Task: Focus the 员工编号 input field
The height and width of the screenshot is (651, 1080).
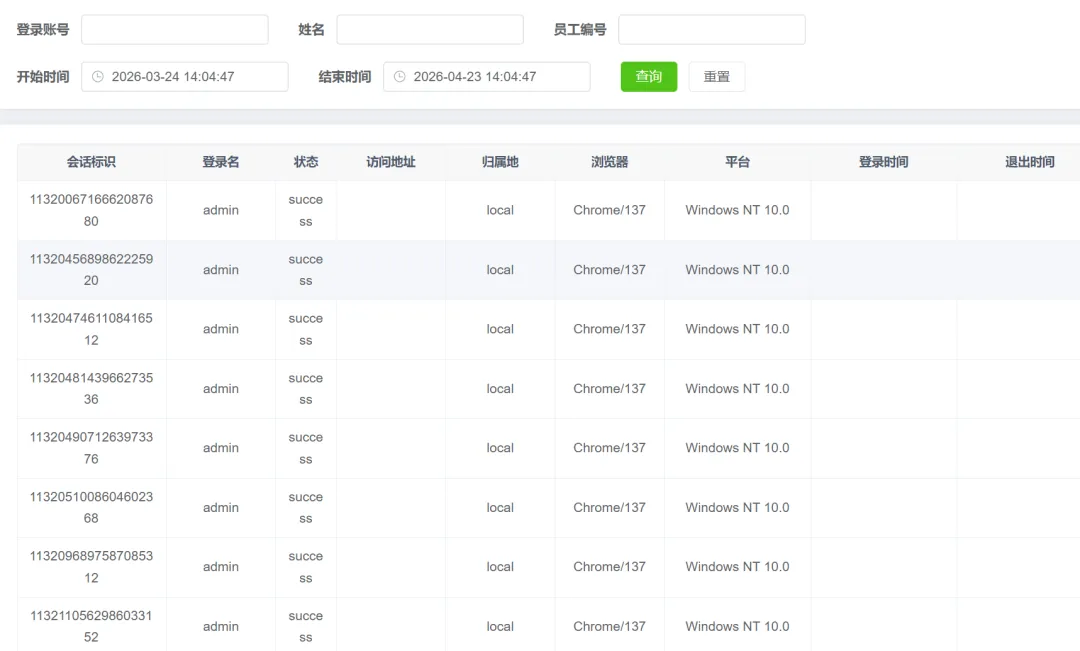Action: [x=712, y=30]
